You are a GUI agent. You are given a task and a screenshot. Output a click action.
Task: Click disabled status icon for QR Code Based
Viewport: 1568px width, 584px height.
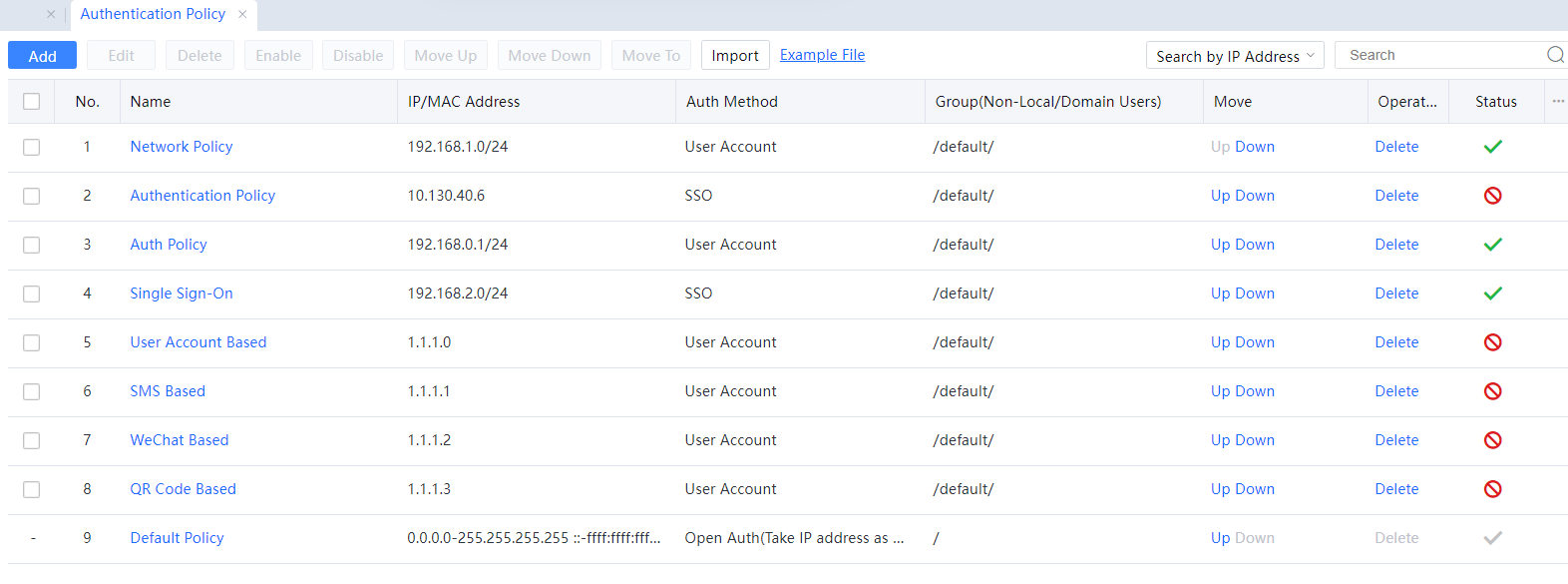[x=1492, y=489]
